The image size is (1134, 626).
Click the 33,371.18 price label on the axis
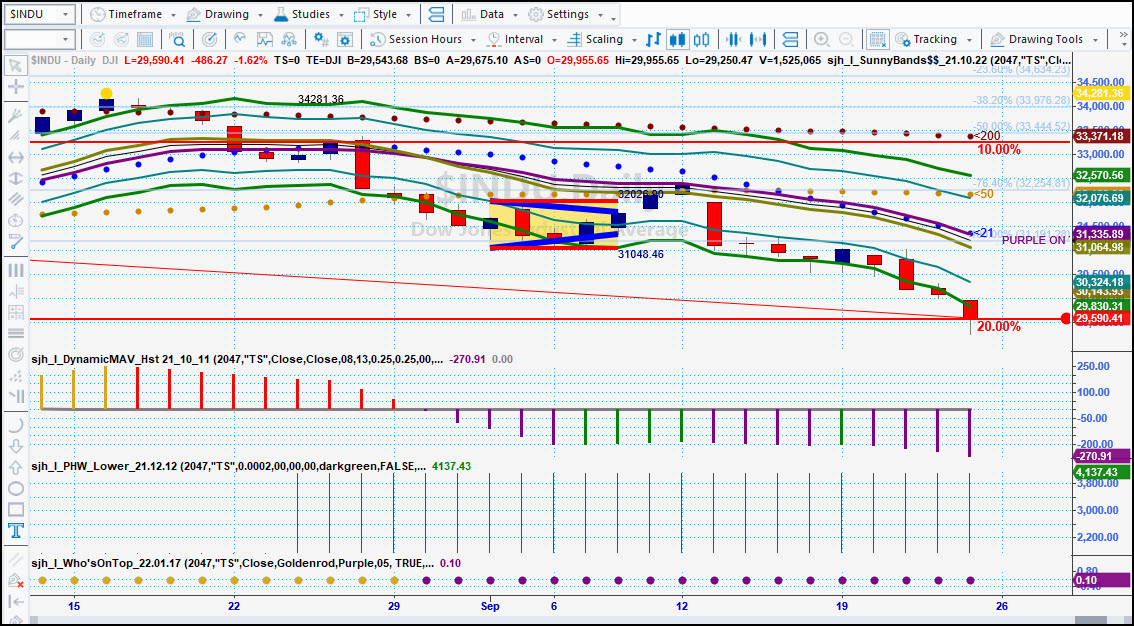(1099, 136)
